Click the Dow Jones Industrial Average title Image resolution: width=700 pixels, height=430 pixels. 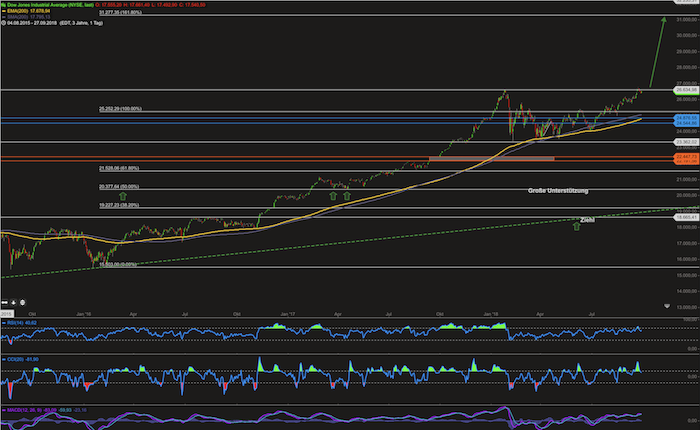point(50,5)
